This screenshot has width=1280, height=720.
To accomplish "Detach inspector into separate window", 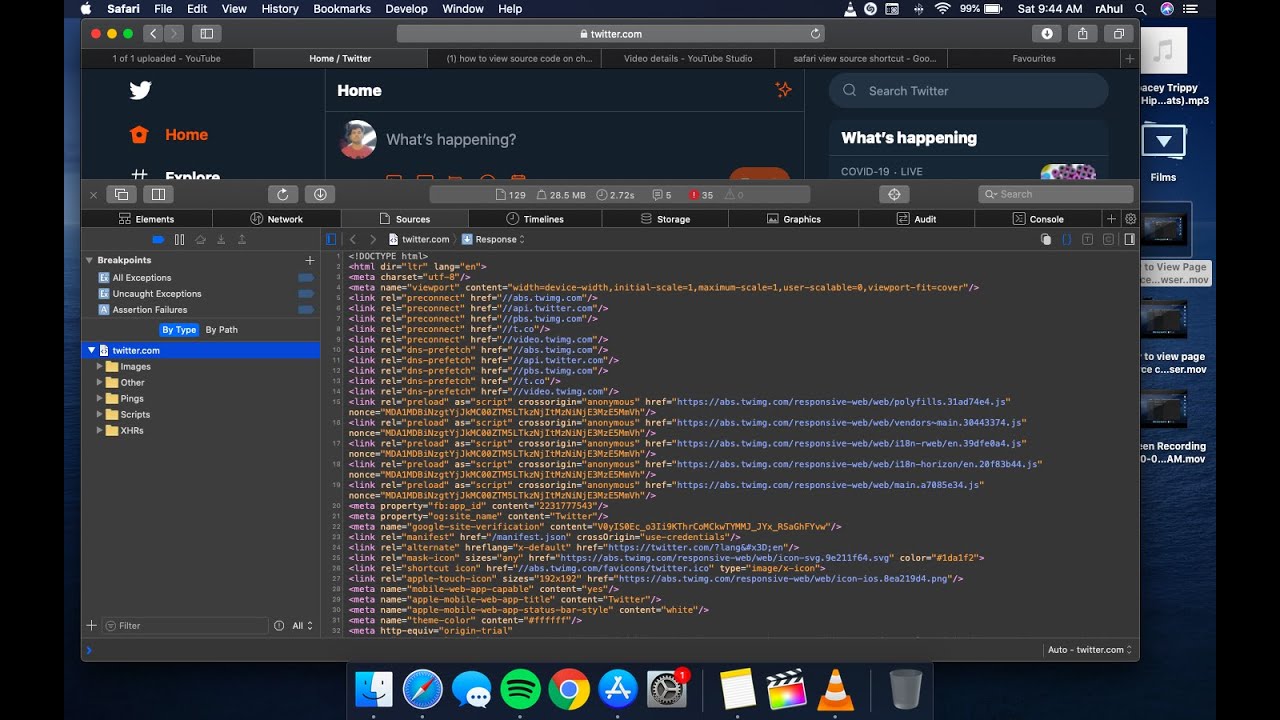I will (x=121, y=195).
